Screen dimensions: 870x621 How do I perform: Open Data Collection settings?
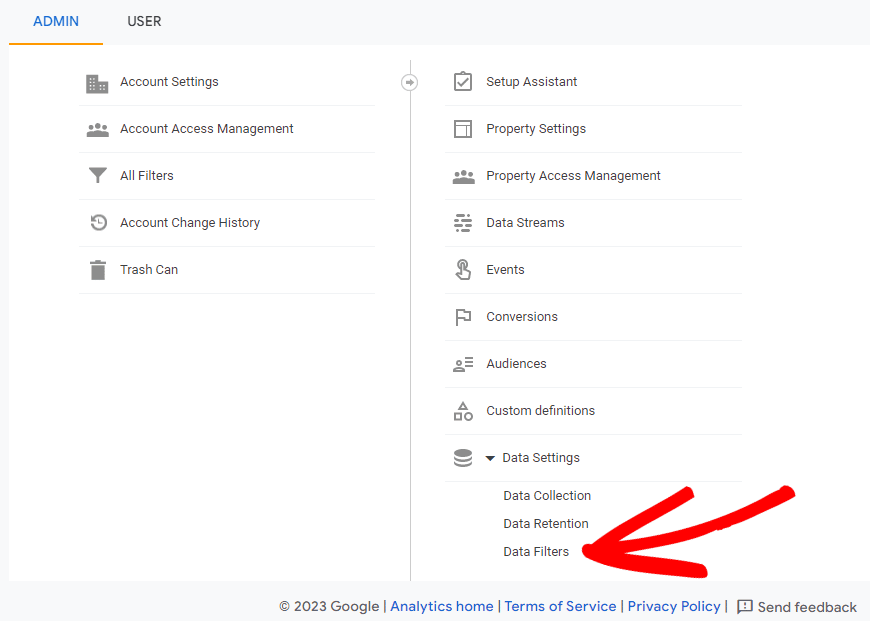(x=547, y=496)
